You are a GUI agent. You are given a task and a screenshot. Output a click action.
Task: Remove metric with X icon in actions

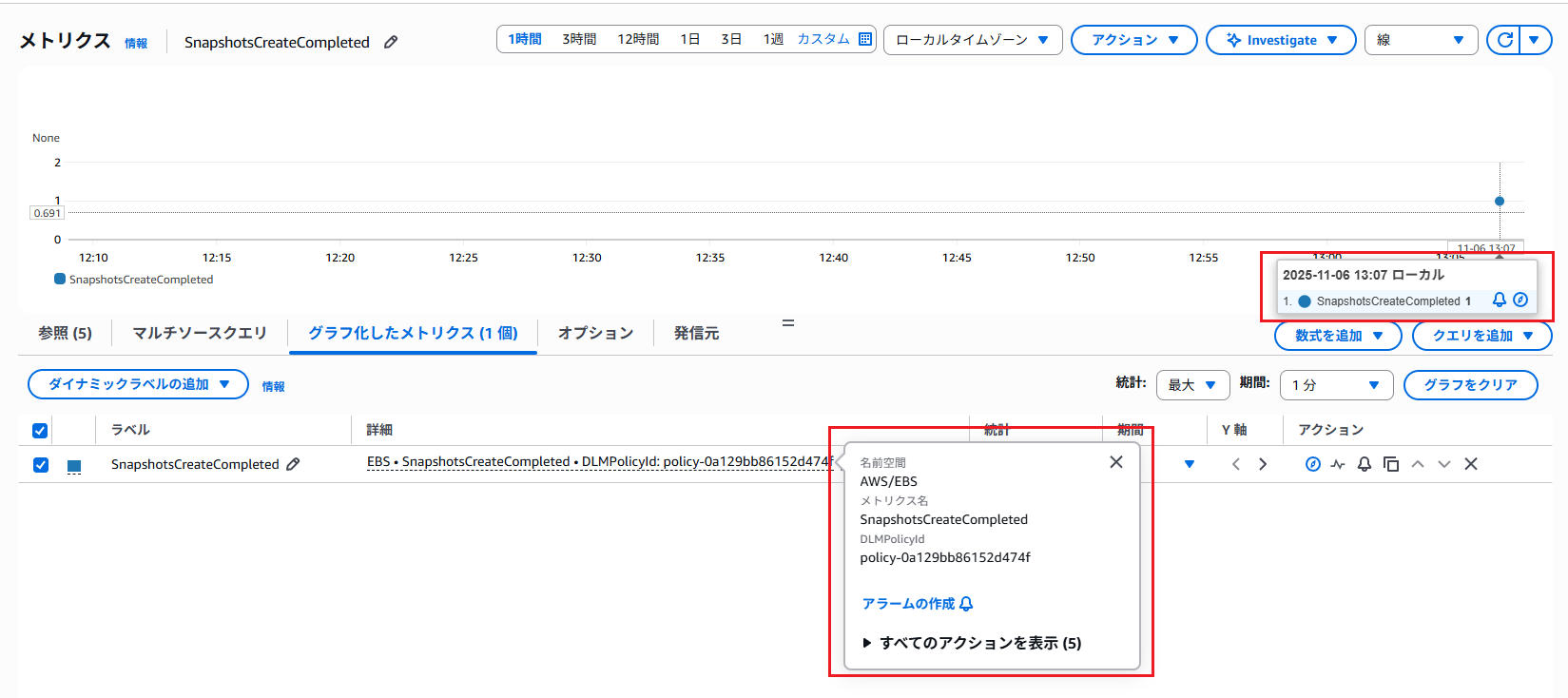click(1470, 464)
